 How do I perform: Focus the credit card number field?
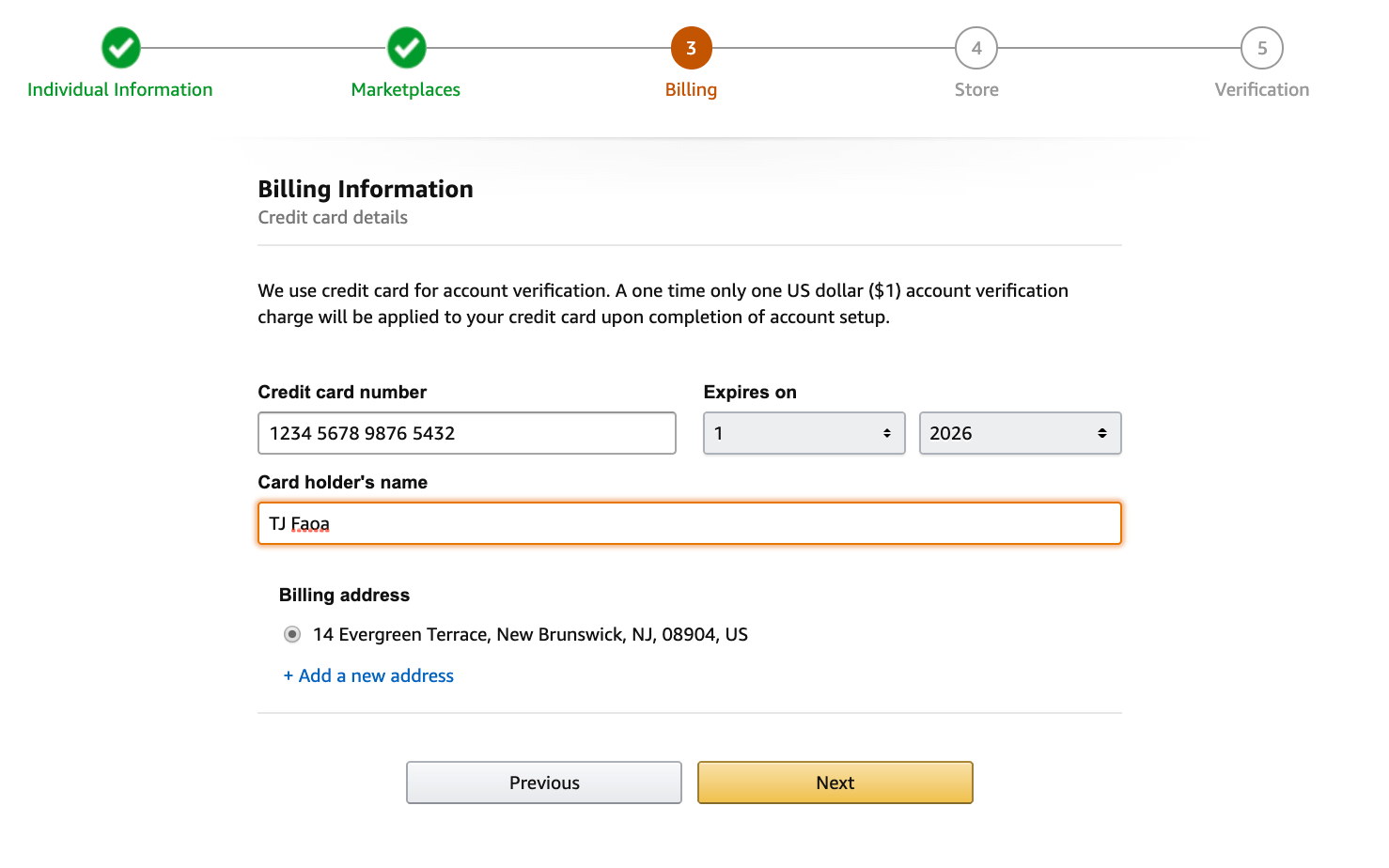click(466, 433)
